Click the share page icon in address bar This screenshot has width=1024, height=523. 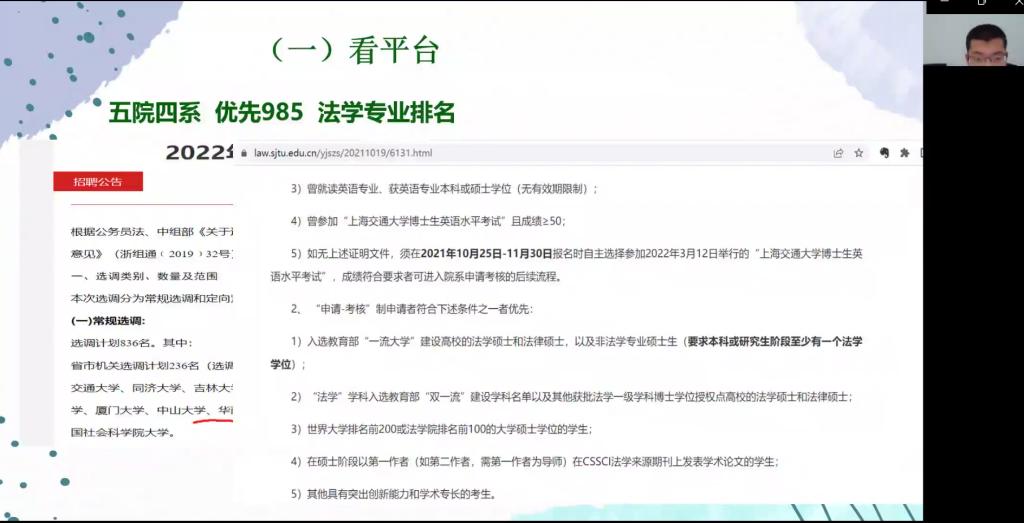(838, 153)
